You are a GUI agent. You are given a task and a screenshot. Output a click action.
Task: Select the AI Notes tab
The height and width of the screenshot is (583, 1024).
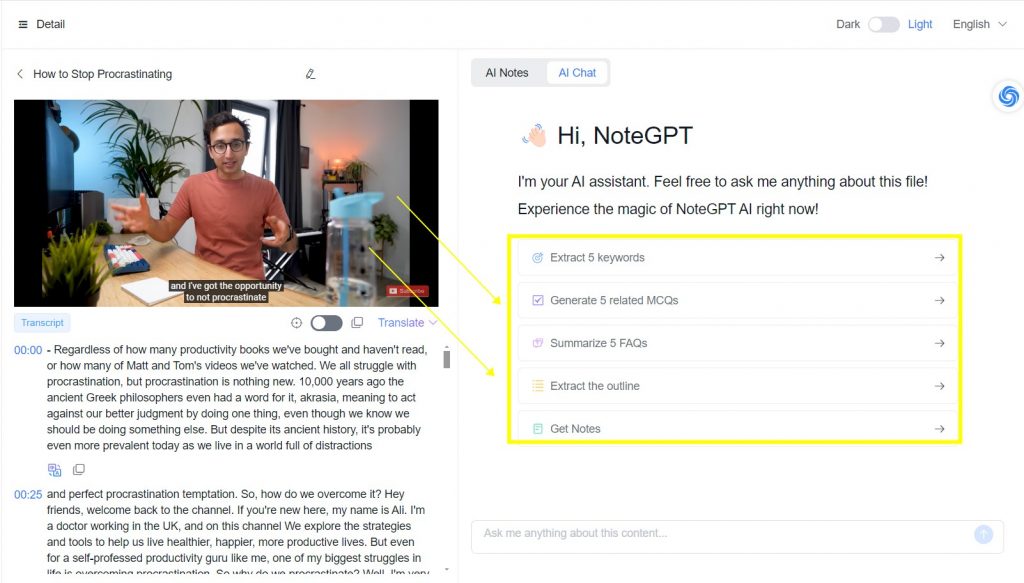tap(508, 72)
